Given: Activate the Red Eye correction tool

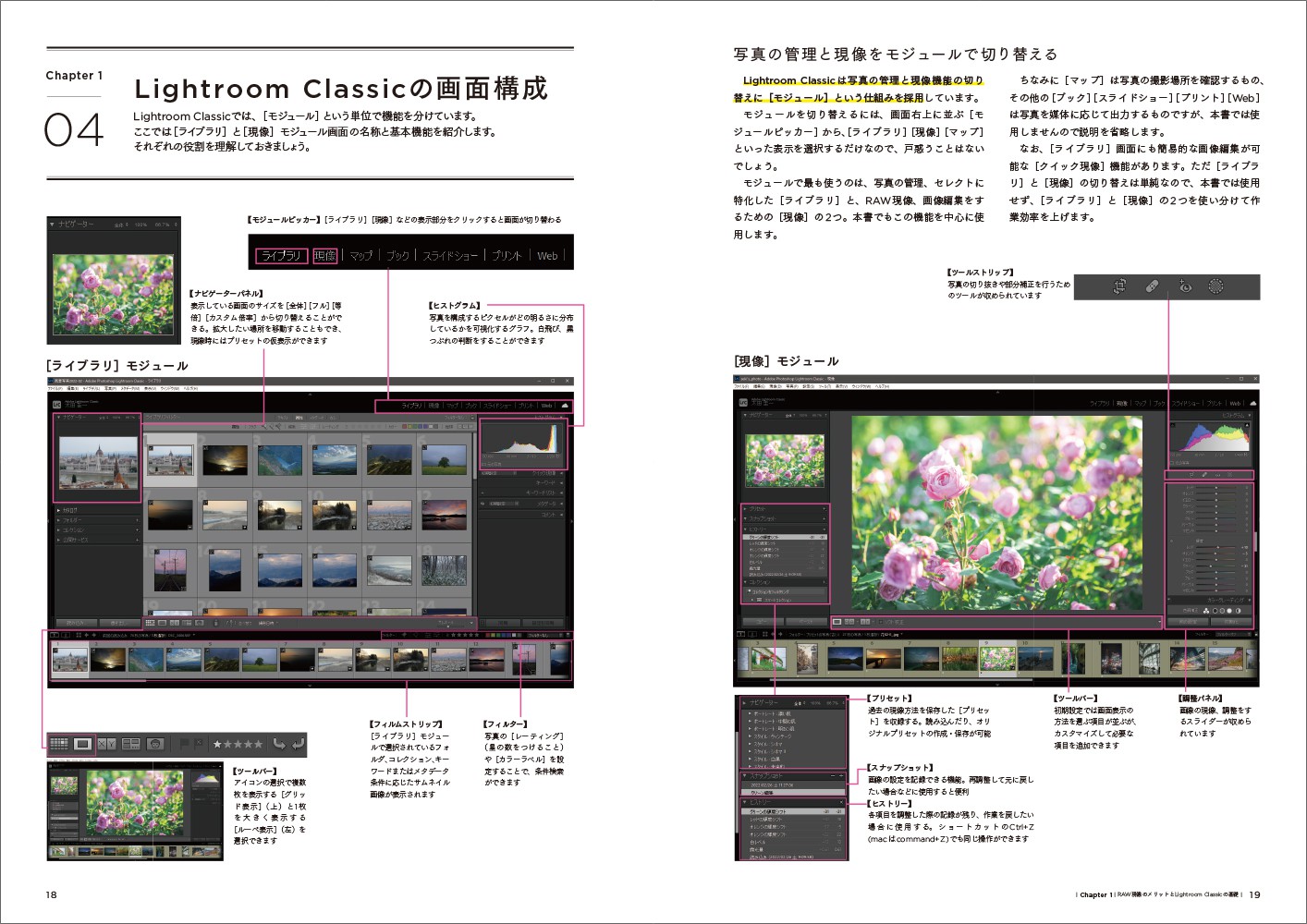Looking at the screenshot, I should [x=1185, y=286].
